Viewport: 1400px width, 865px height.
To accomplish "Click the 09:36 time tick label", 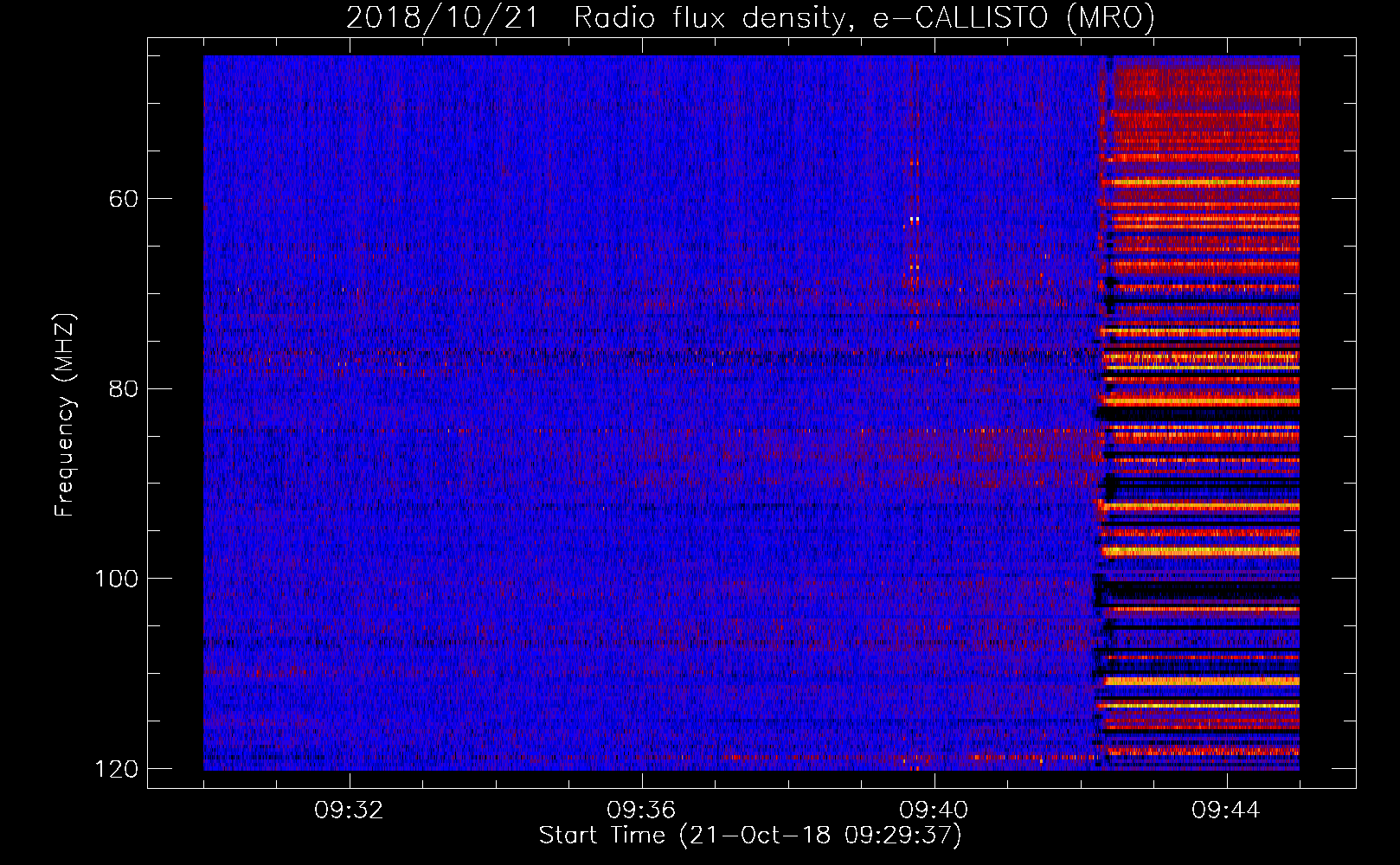I will click(641, 811).
